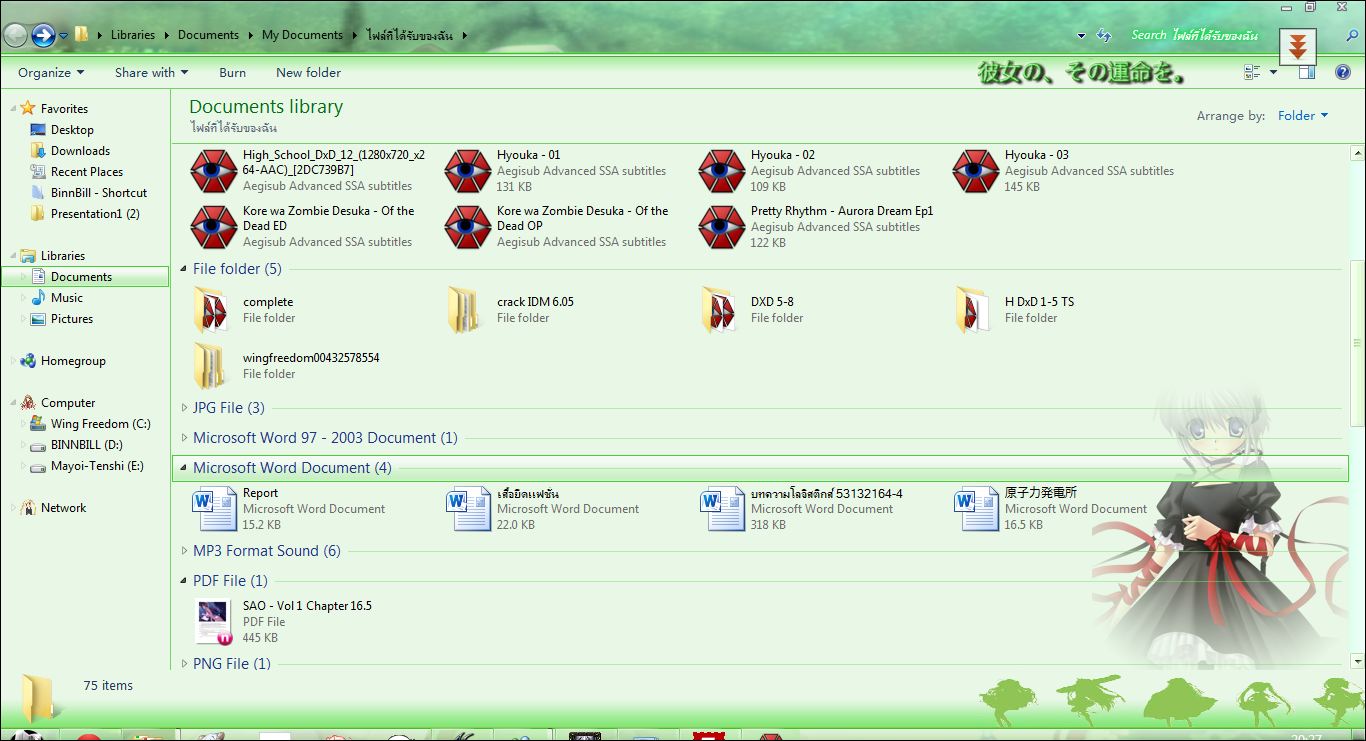
Task: Expand the PNG File (1) group
Action: pos(184,664)
